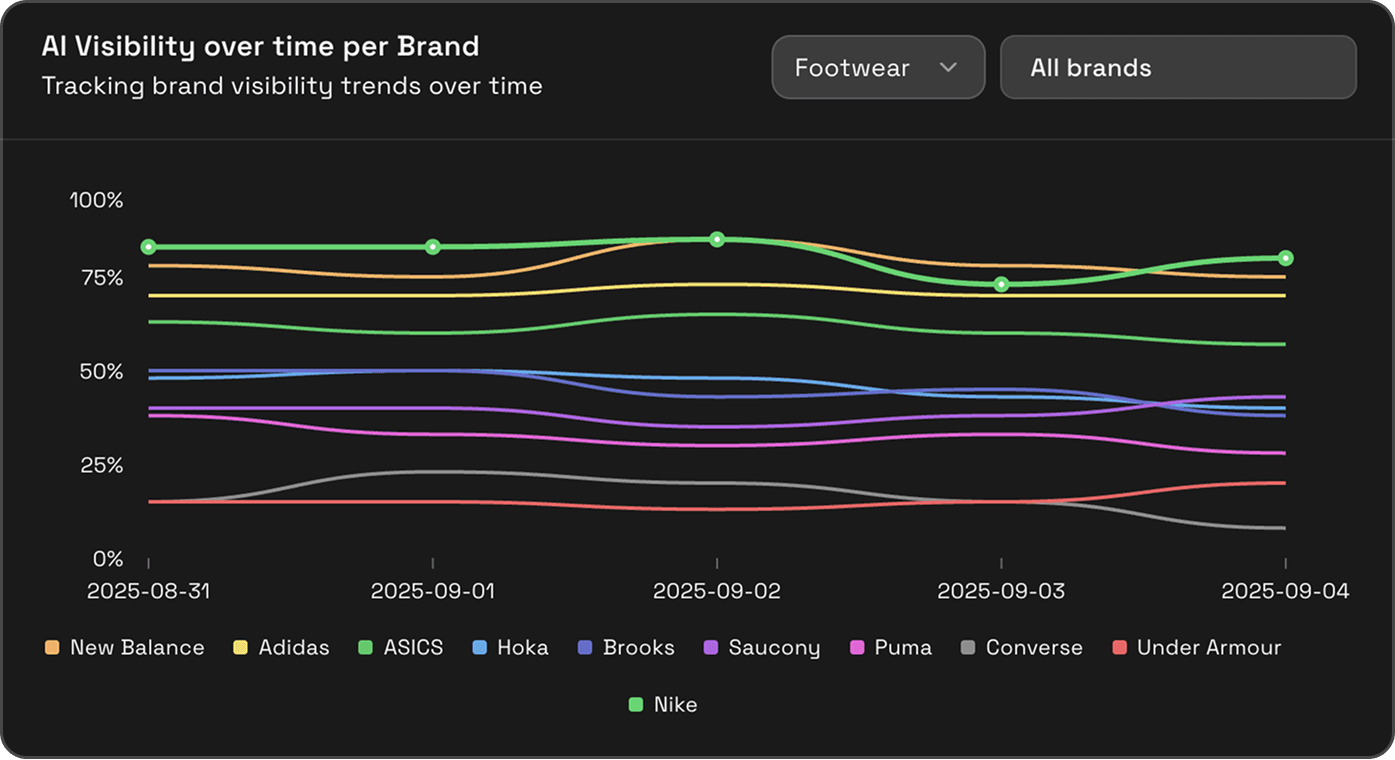
Task: Click Nike data point on 2025-09-04
Action: [x=1286, y=258]
